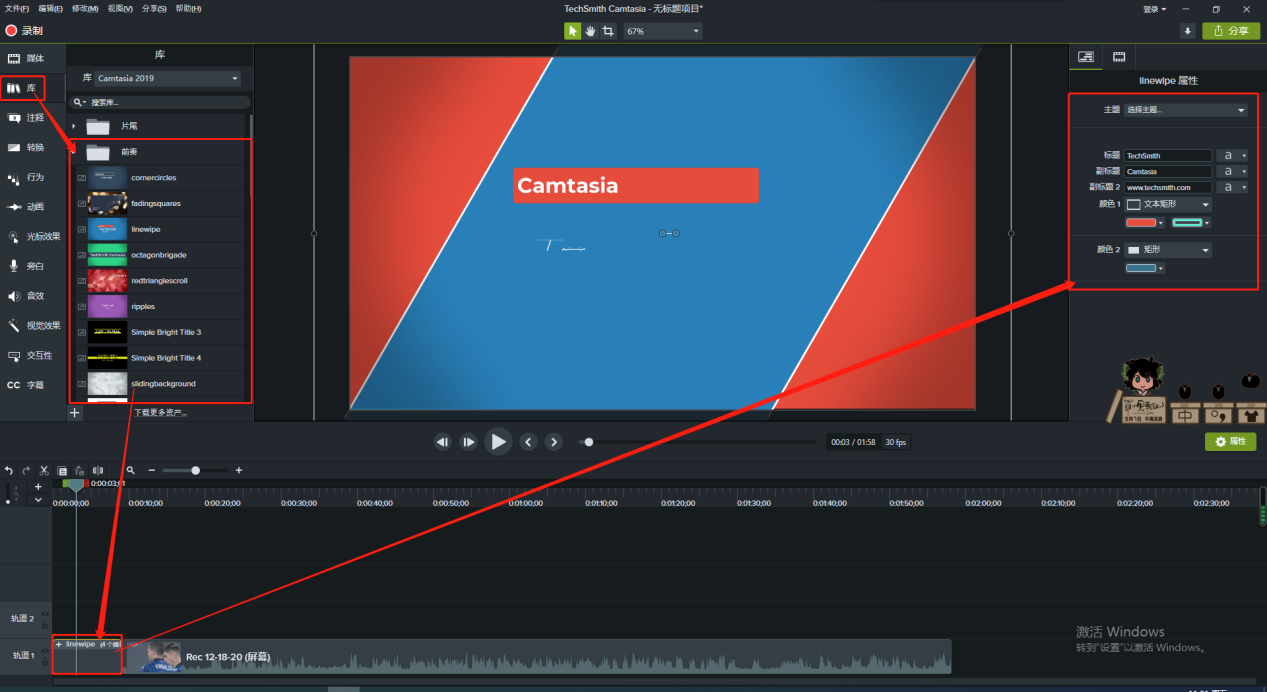Expand the linewipe group plus on timeline
The height and width of the screenshot is (692, 1267).
click(x=59, y=644)
